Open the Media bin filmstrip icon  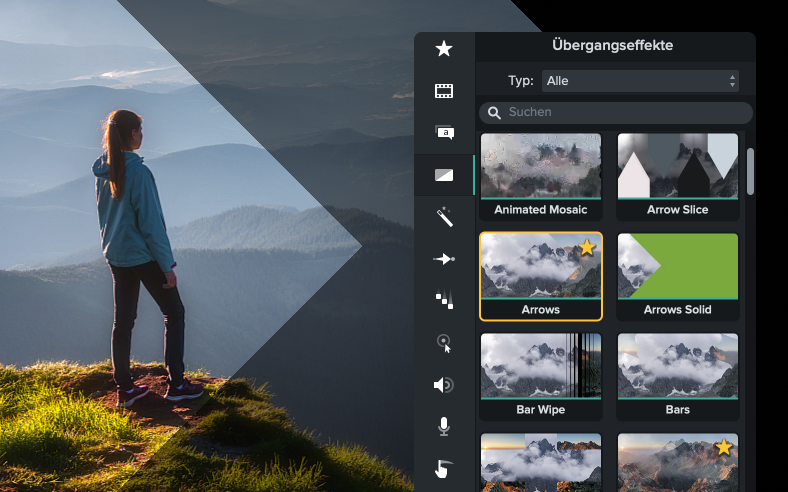coord(444,91)
